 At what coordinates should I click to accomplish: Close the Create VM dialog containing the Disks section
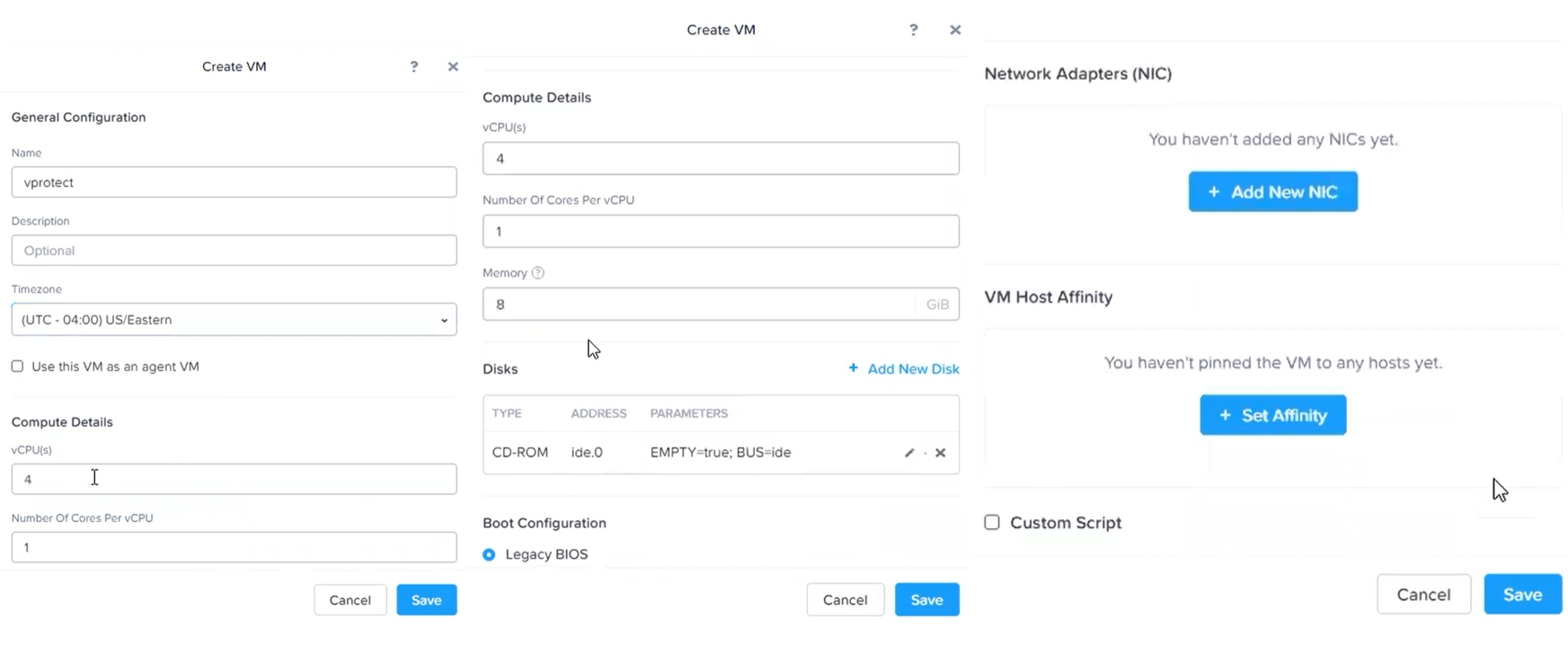click(955, 30)
